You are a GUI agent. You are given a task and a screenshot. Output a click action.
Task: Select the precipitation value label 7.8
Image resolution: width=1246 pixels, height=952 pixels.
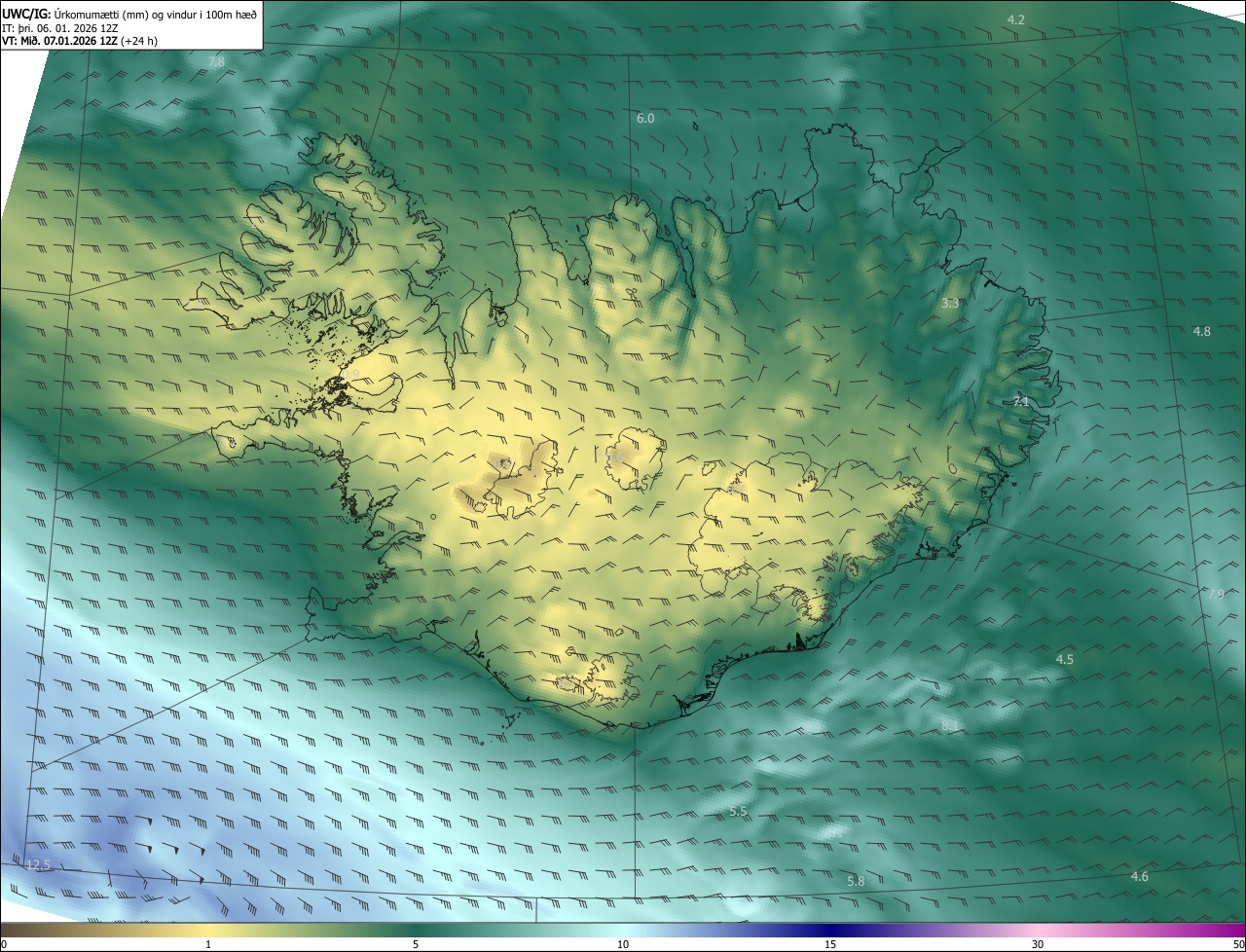point(216,61)
